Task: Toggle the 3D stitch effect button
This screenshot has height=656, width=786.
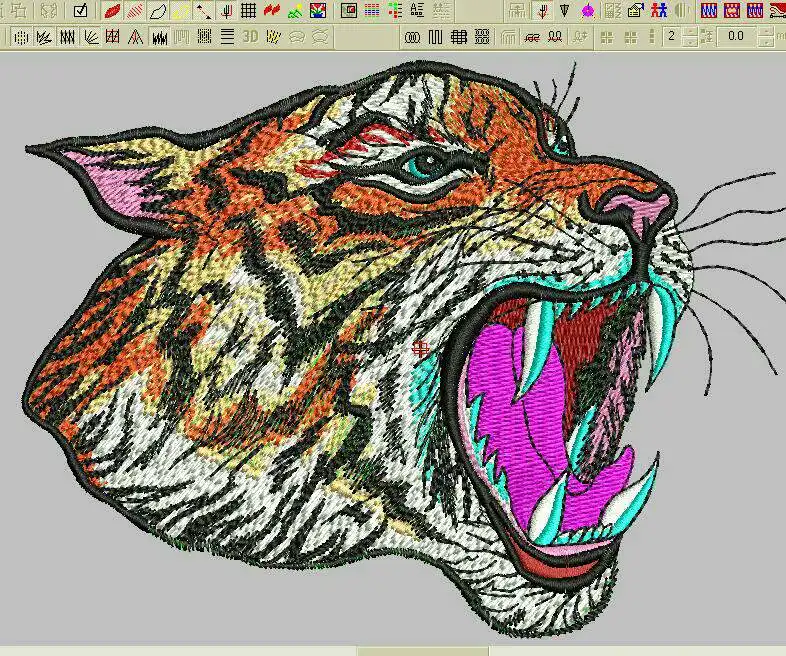Action: click(249, 37)
